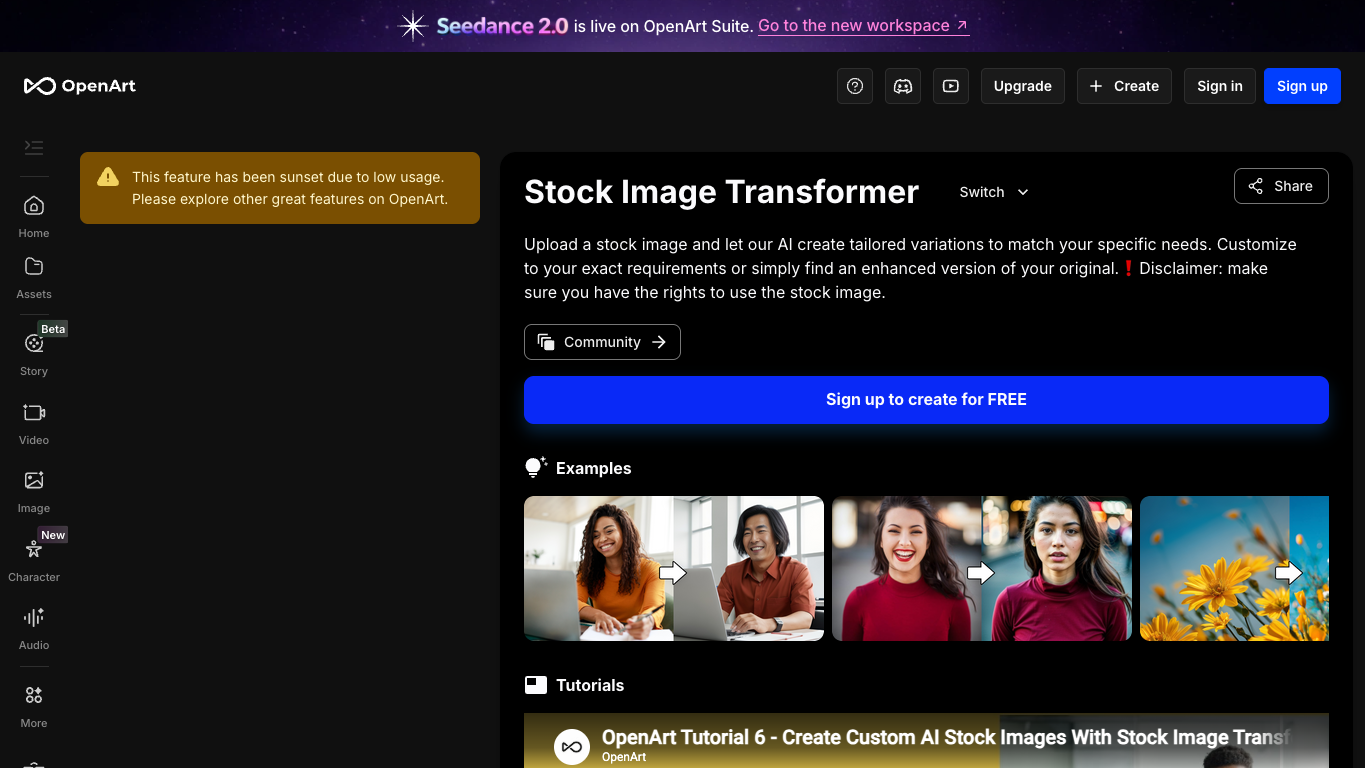
Task: Expand the Switch feature dropdown
Action: click(x=994, y=192)
